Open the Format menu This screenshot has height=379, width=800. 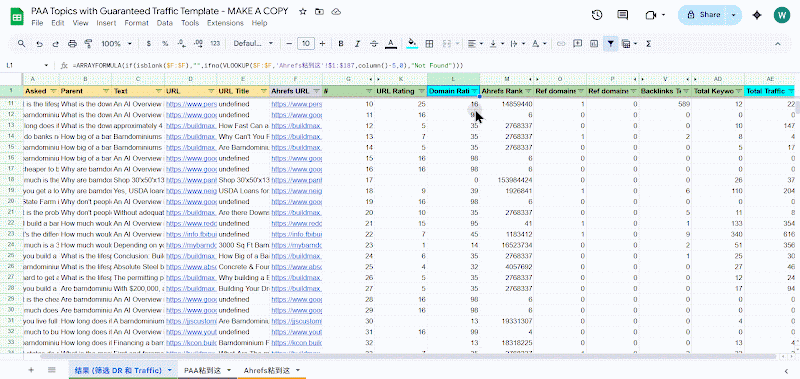pos(136,23)
